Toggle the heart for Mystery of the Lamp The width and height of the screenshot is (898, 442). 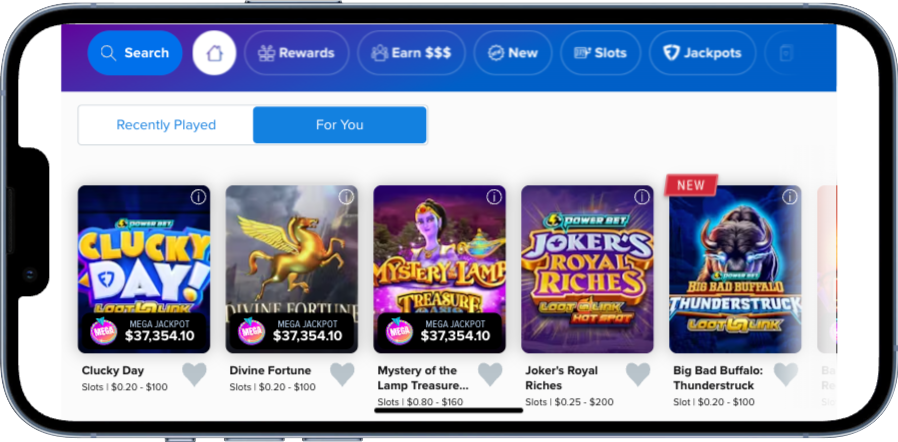click(490, 374)
